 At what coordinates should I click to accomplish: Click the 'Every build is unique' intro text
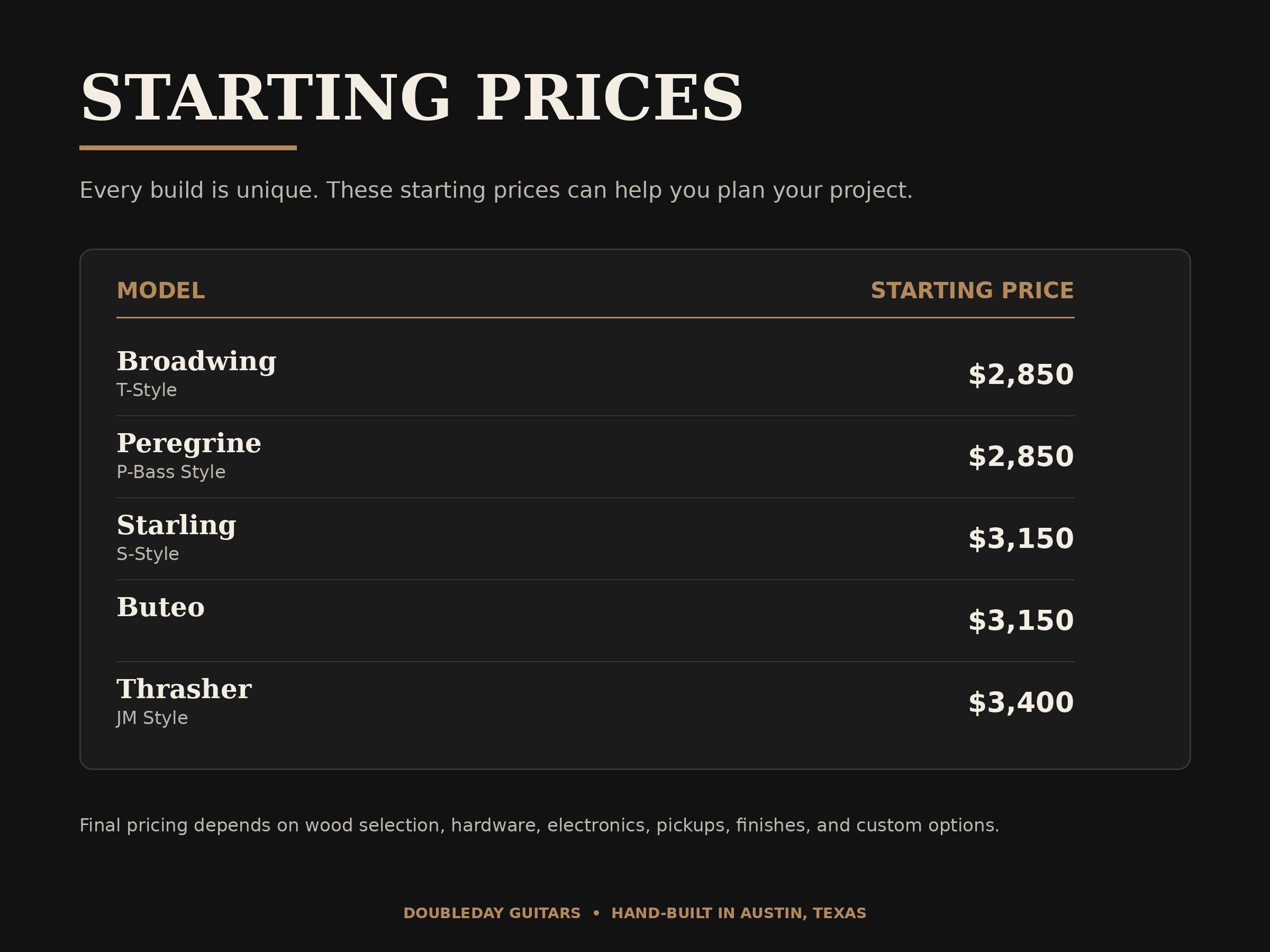click(x=496, y=191)
